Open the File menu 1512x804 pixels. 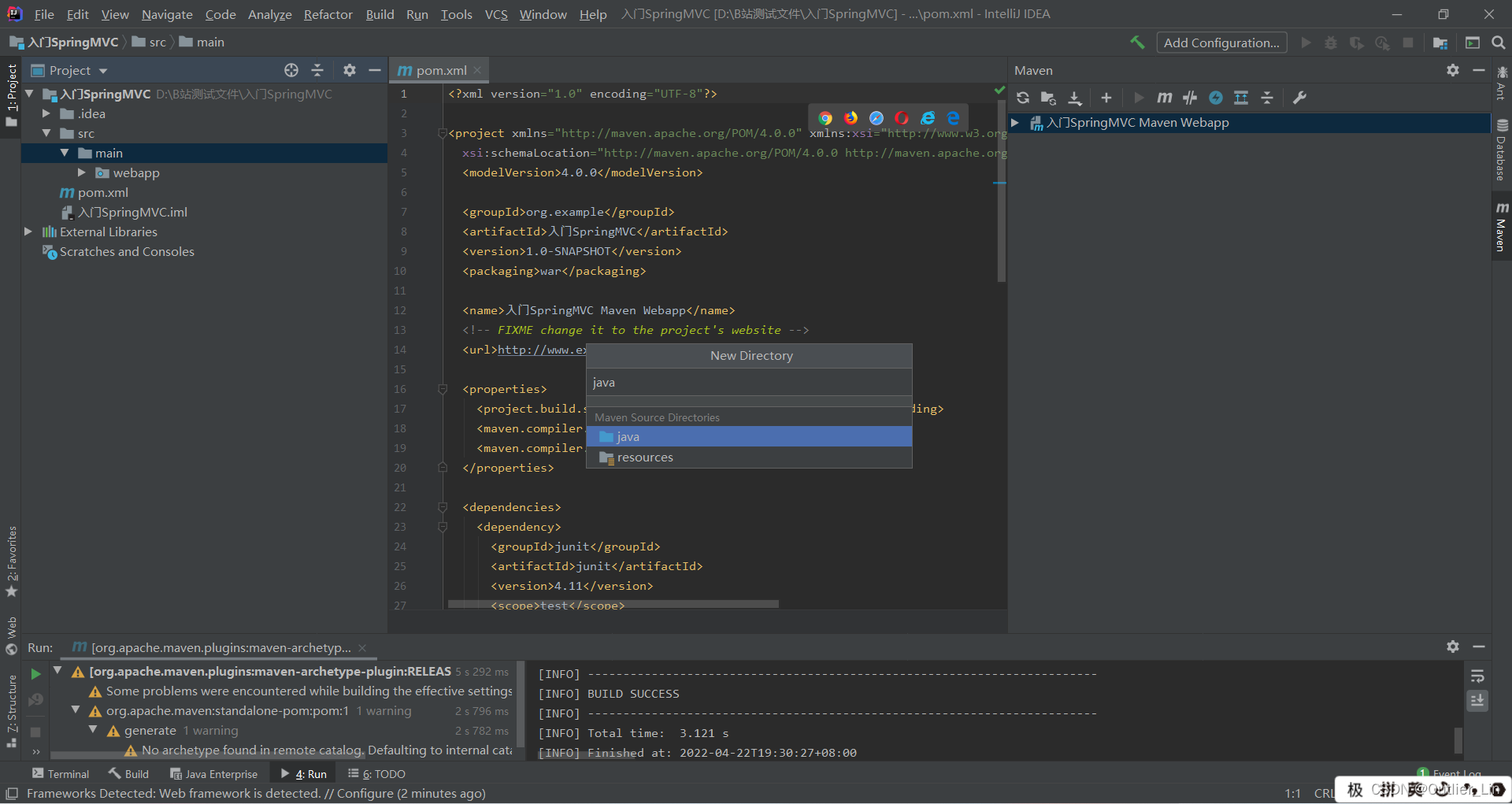(x=44, y=14)
